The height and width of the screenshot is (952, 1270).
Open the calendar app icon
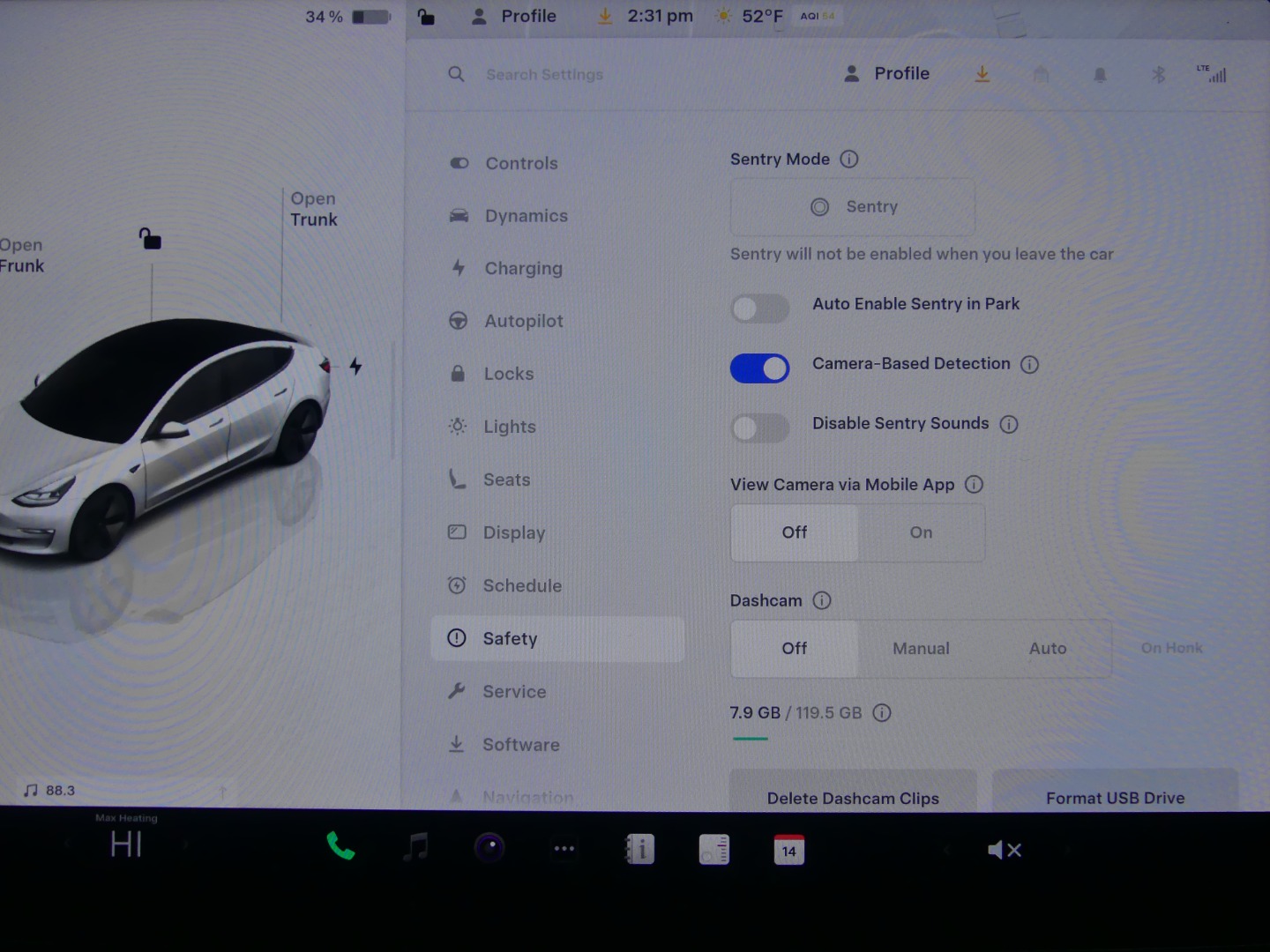tap(788, 850)
